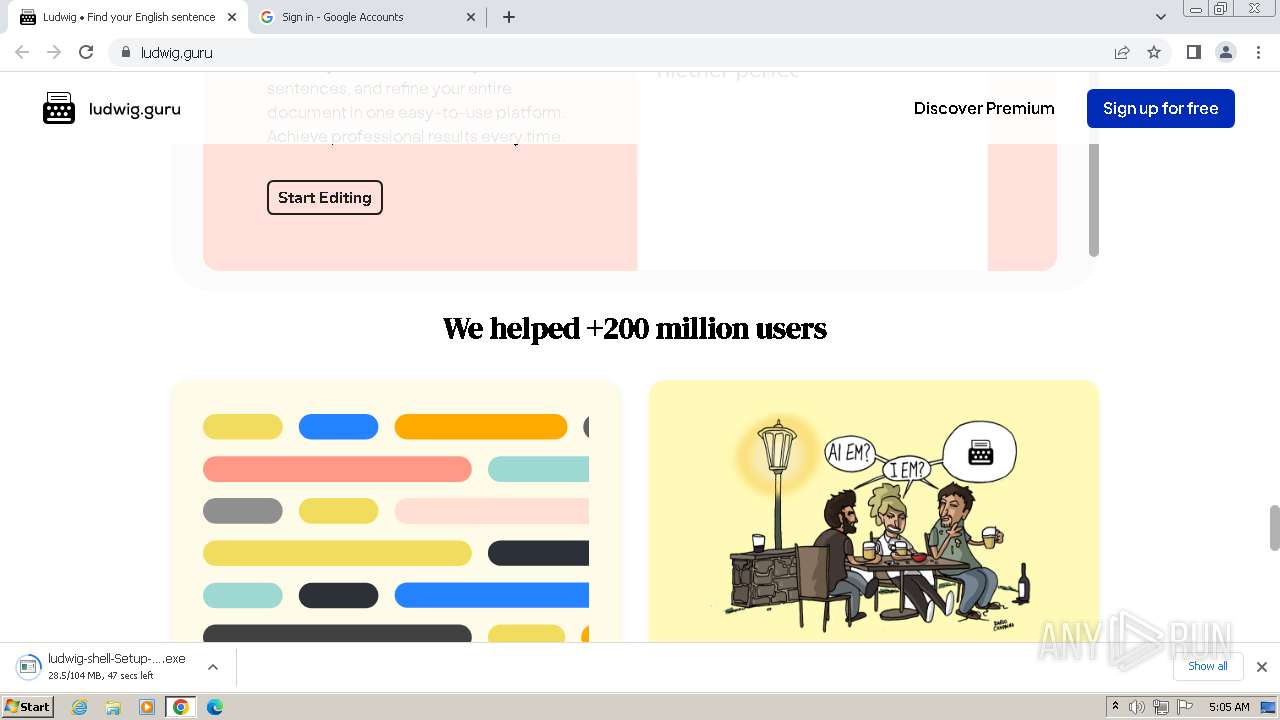This screenshot has width=1280, height=720.
Task: Open the Windows Start menu
Action: coord(28,706)
